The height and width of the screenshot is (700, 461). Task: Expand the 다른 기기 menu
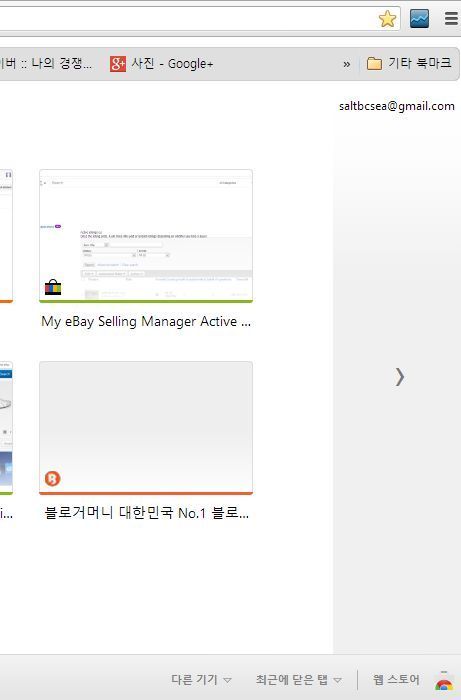pos(201,680)
